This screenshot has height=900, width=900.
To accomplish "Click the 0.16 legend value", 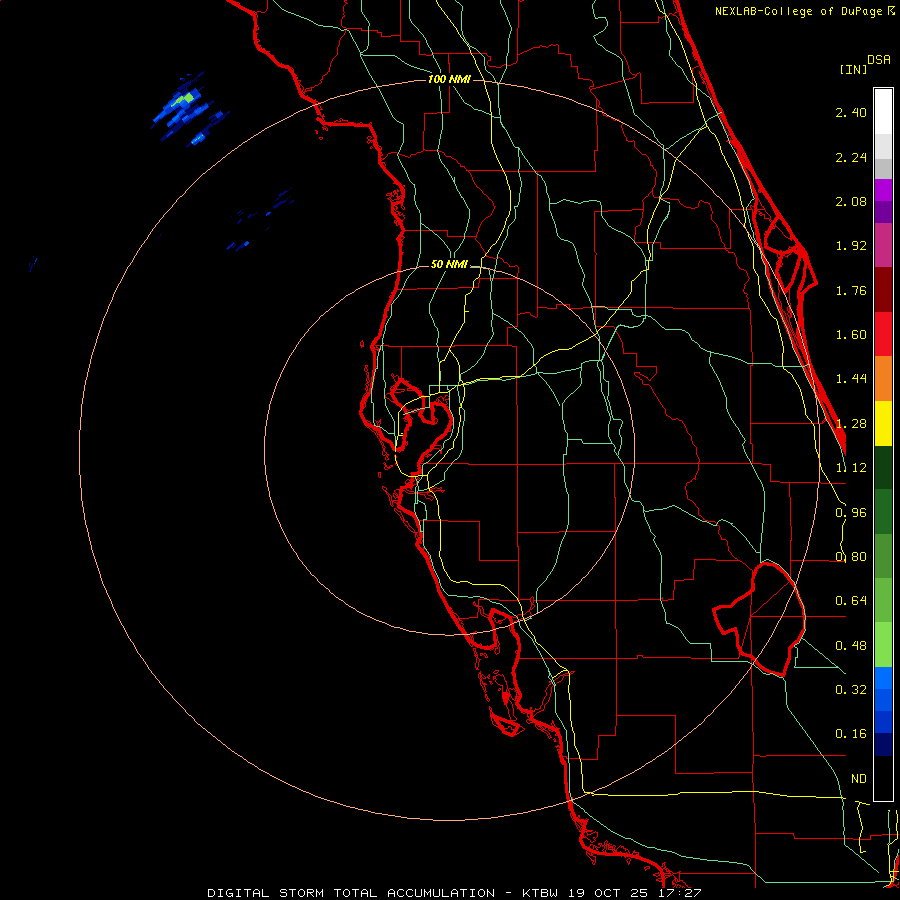I will [x=851, y=734].
